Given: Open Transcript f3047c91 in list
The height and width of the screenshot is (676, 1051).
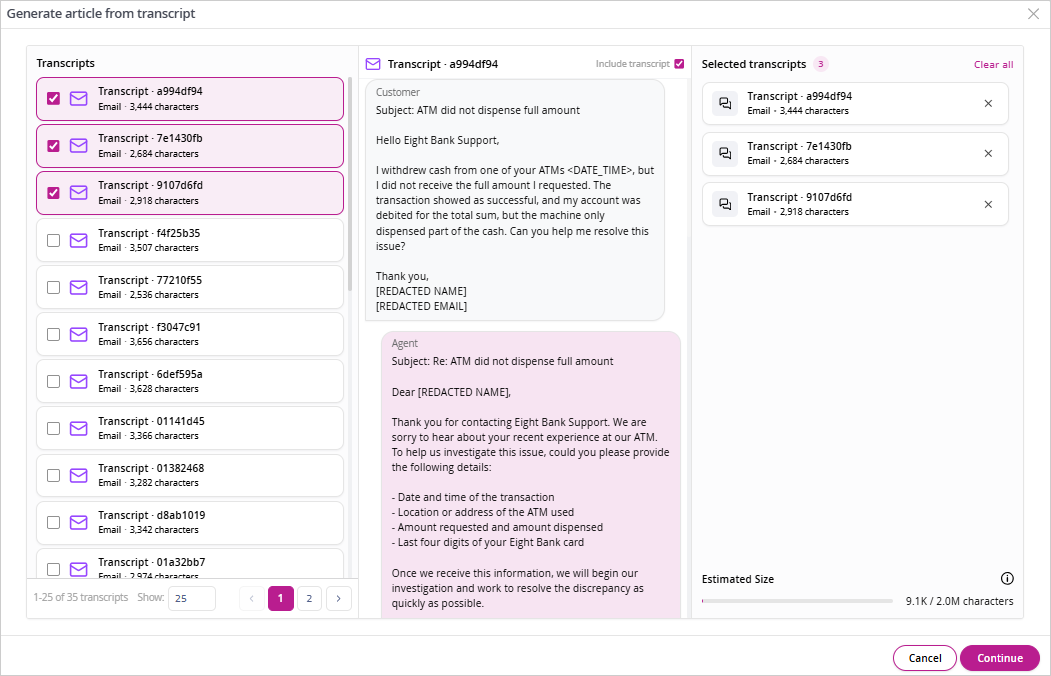Looking at the screenshot, I should [x=190, y=334].
